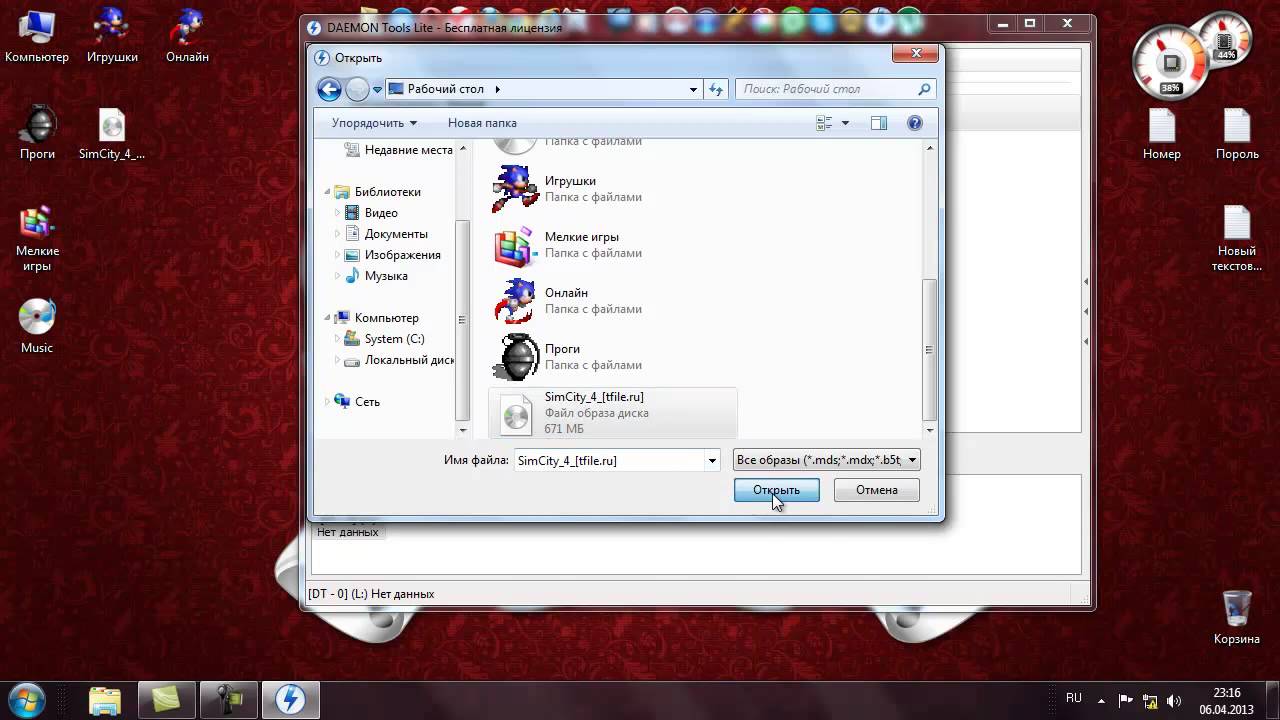Image resolution: width=1280 pixels, height=720 pixels.
Task: Click the volume speaker tray icon
Action: click(1173, 700)
